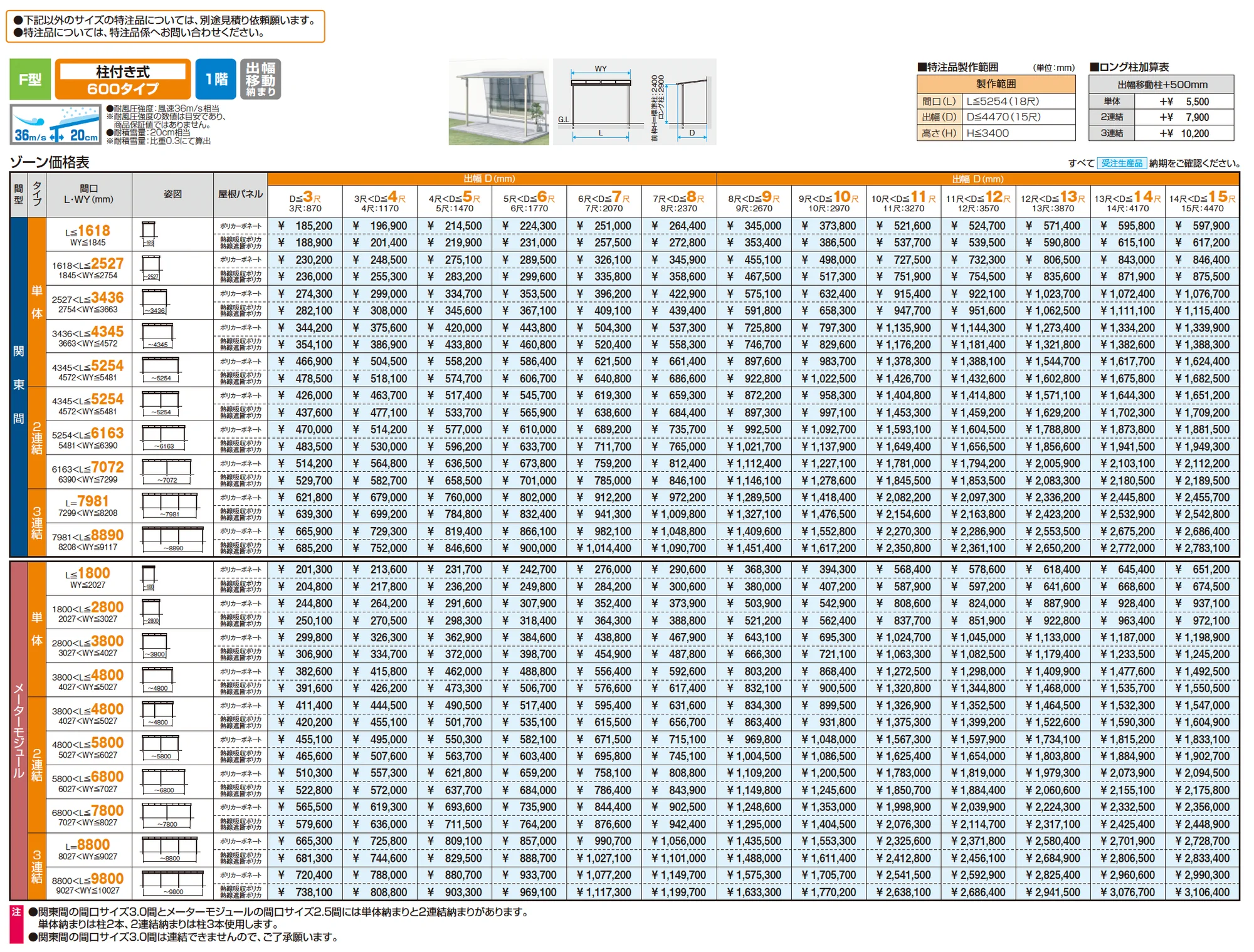Click the L≤1800 row header

pos(88,578)
